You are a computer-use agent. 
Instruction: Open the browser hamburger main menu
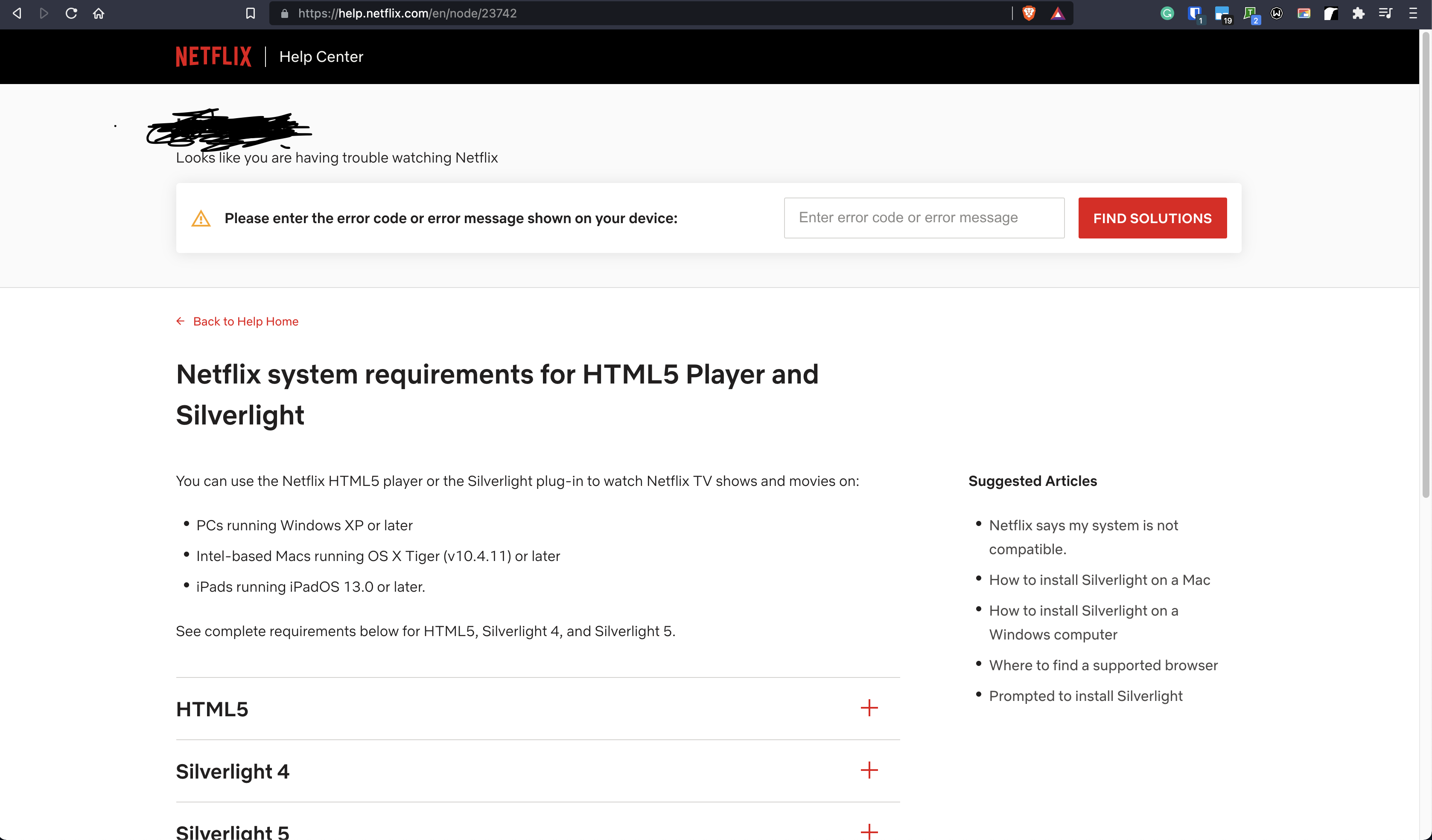(x=1413, y=13)
